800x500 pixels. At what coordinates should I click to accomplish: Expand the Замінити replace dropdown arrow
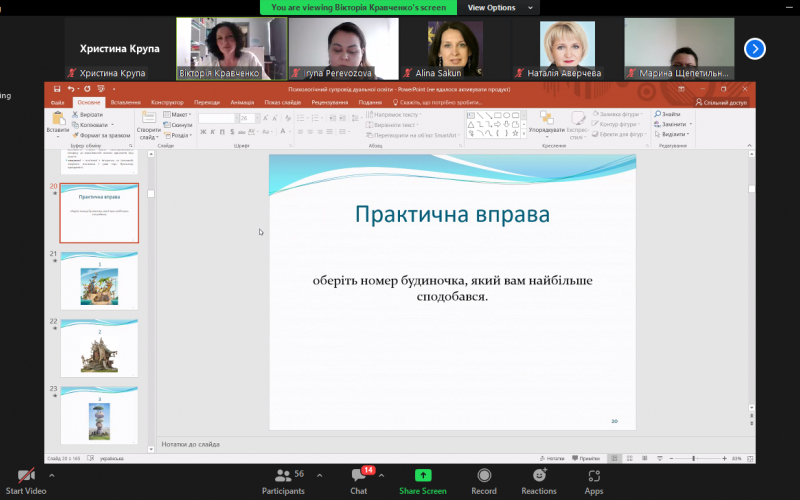point(691,124)
